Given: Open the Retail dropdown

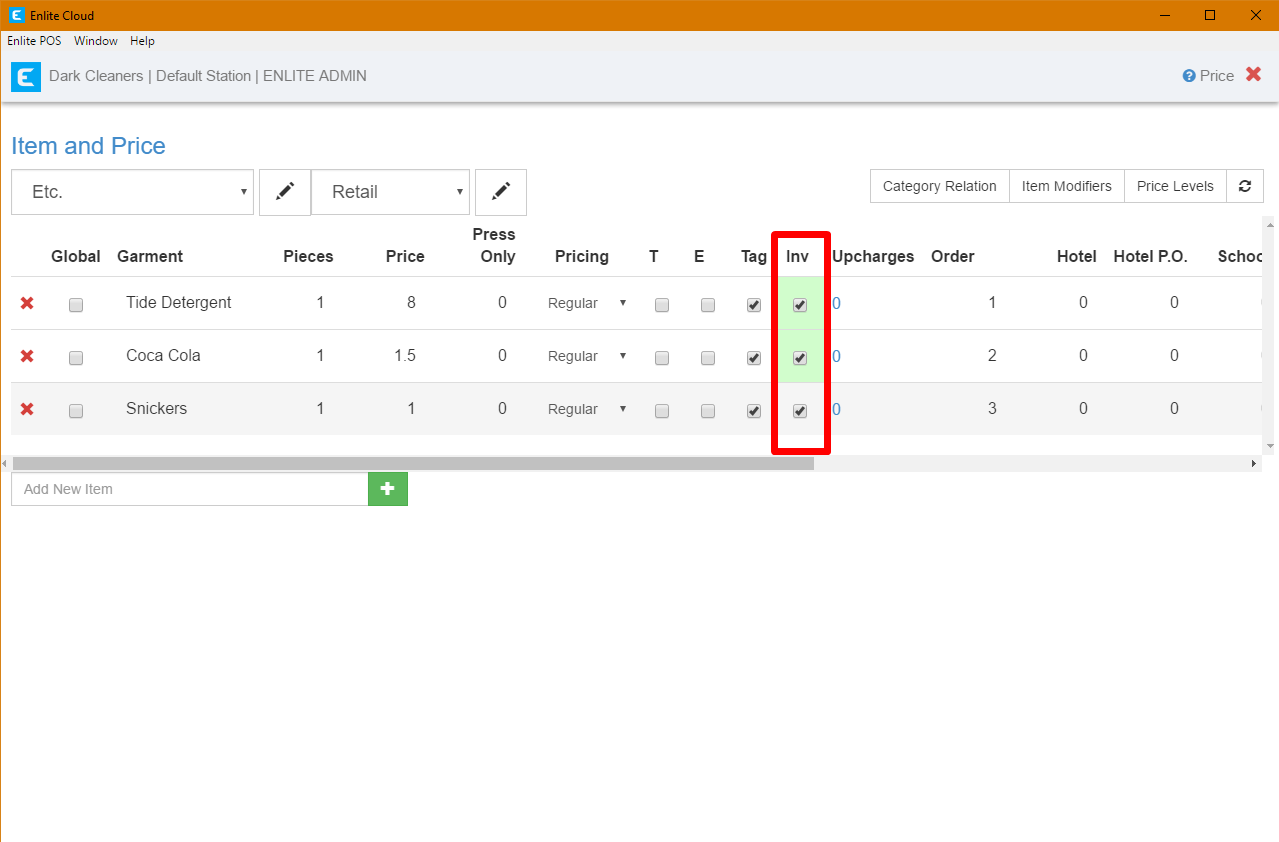Looking at the screenshot, I should click(x=390, y=192).
